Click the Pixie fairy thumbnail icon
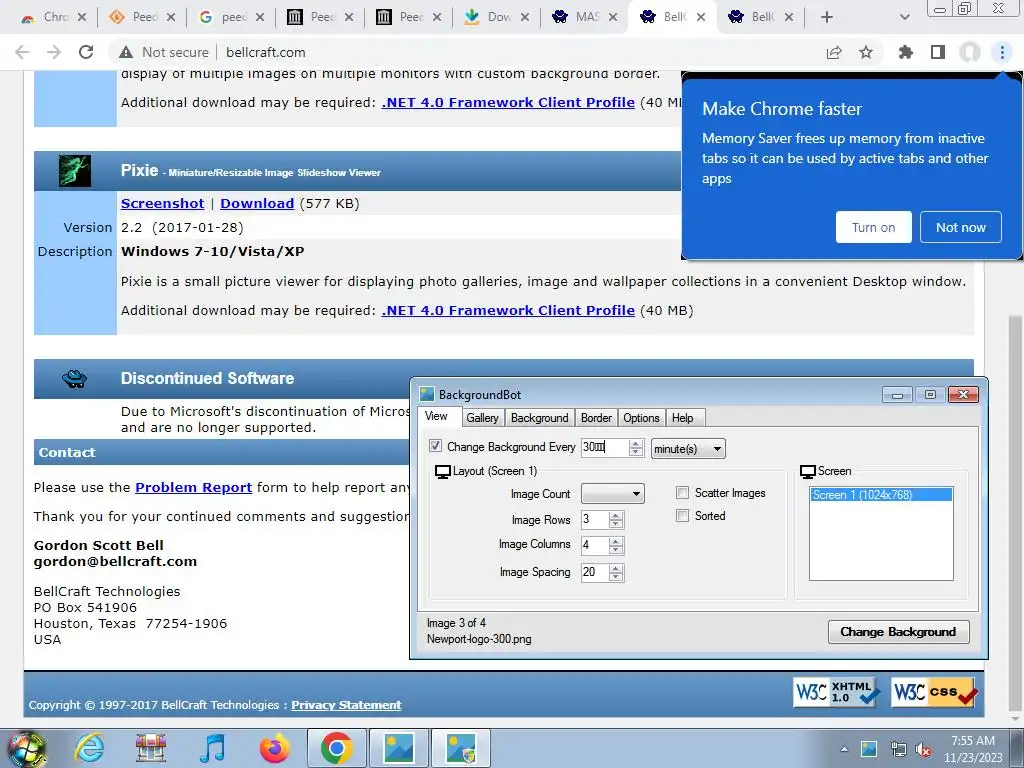This screenshot has height=768, width=1024. pos(75,171)
